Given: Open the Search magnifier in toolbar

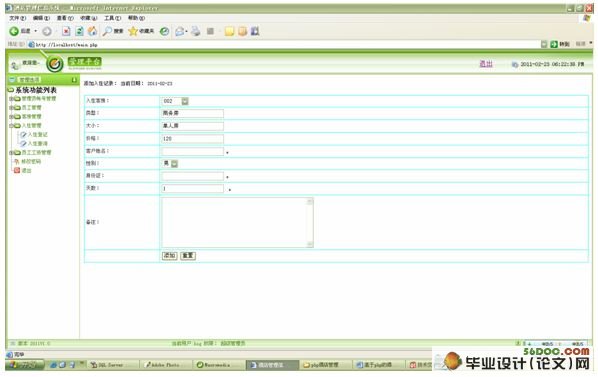Looking at the screenshot, I should 108,31.
